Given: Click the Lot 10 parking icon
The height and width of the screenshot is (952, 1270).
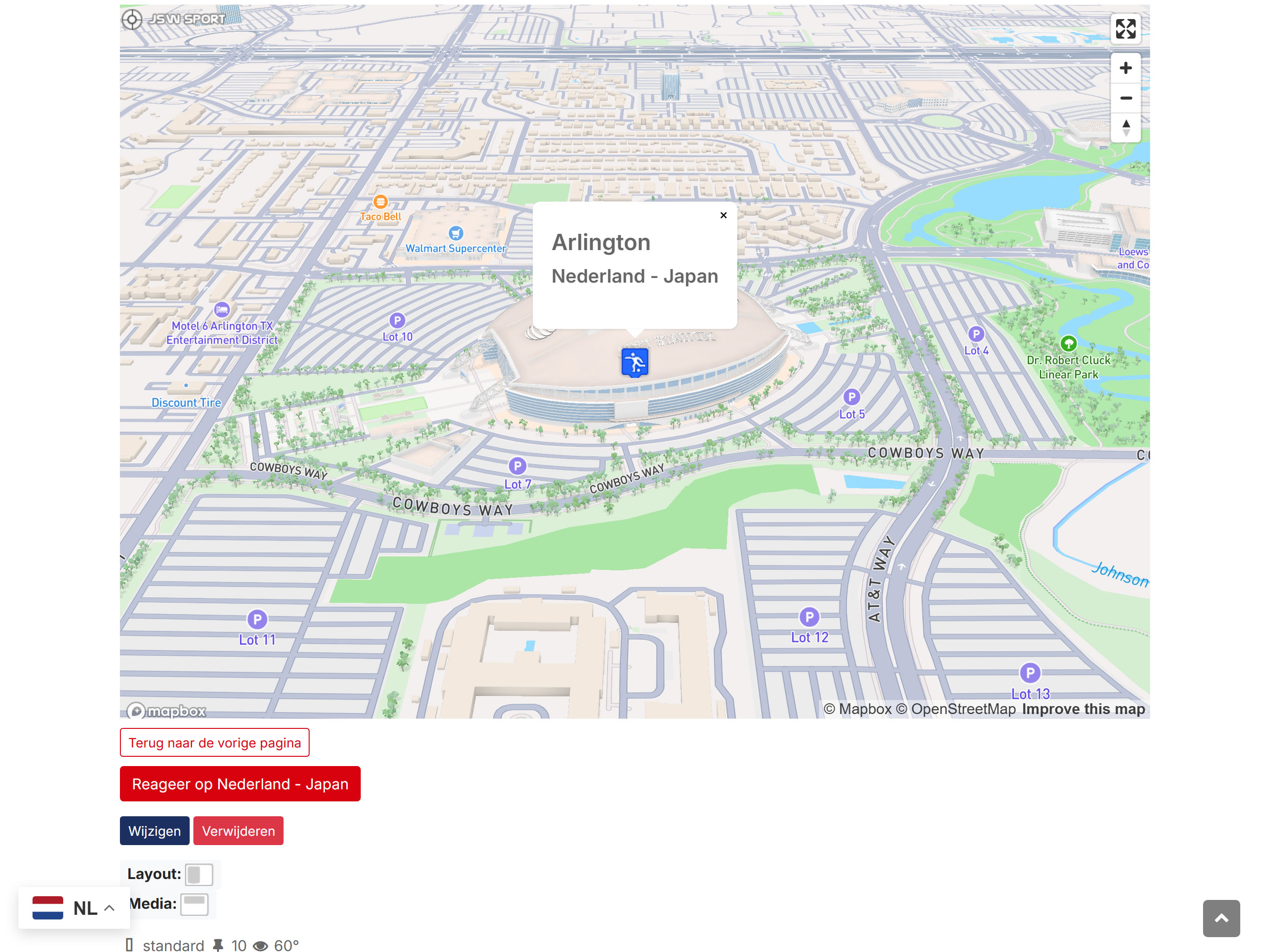Looking at the screenshot, I should click(397, 320).
